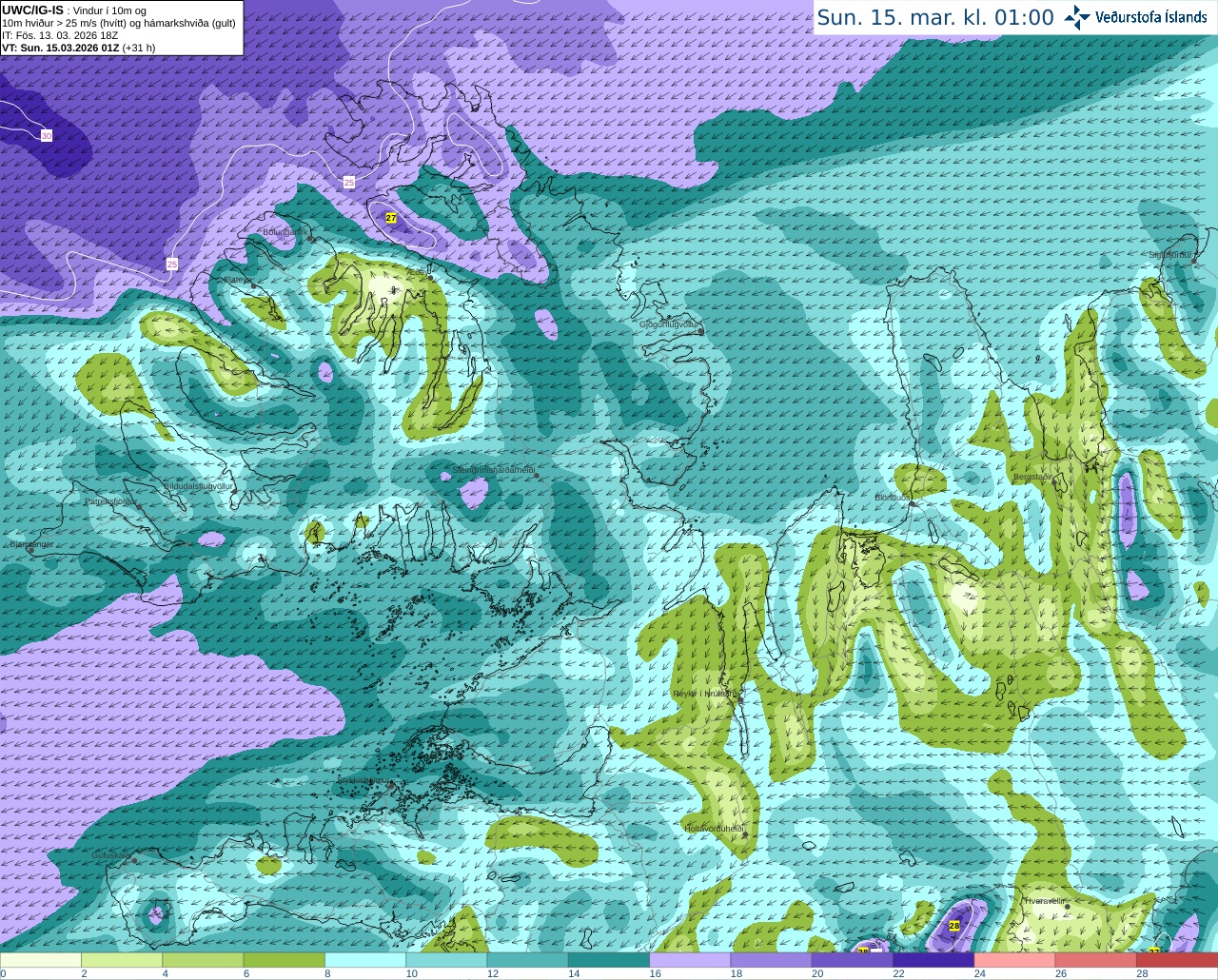Image resolution: width=1218 pixels, height=980 pixels.
Task: Click the Gjögurflugvöllur station label
Action: [x=670, y=324]
